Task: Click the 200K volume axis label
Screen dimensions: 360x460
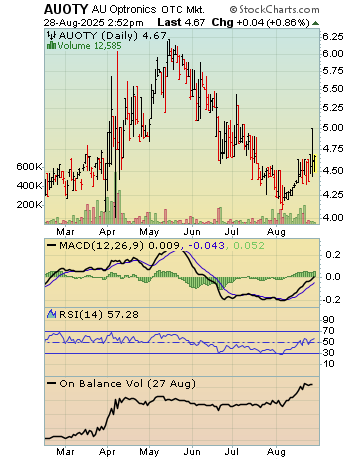Action: [29, 204]
